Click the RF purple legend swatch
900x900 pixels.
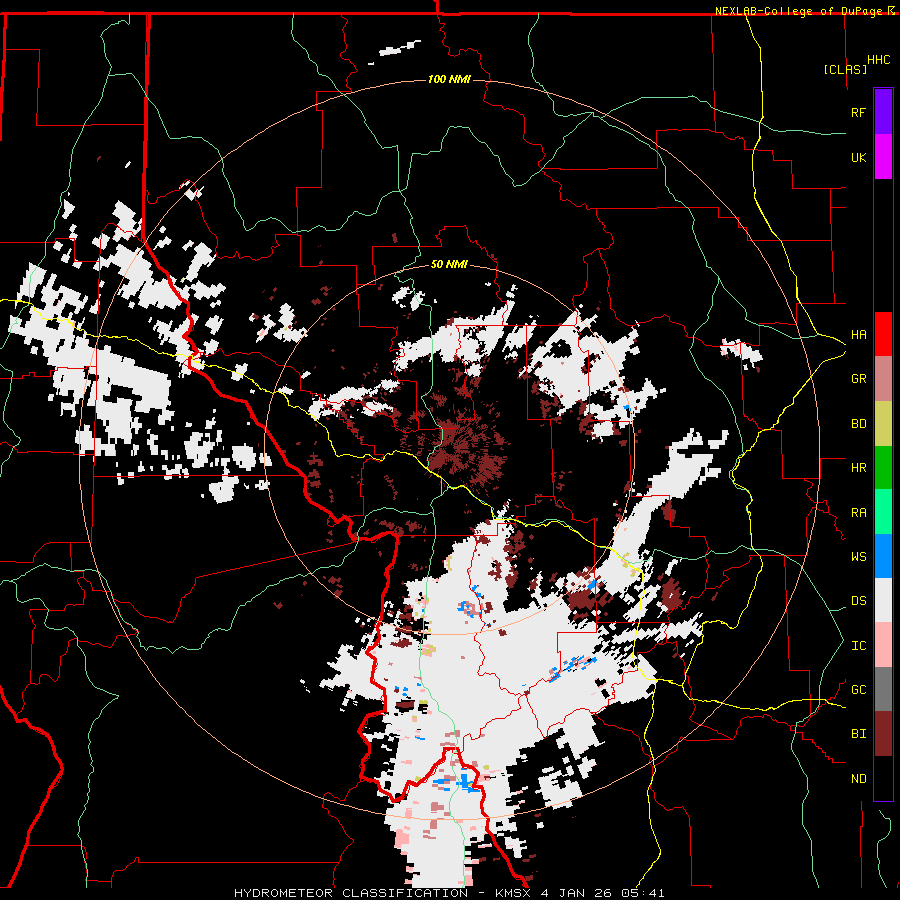coord(883,112)
